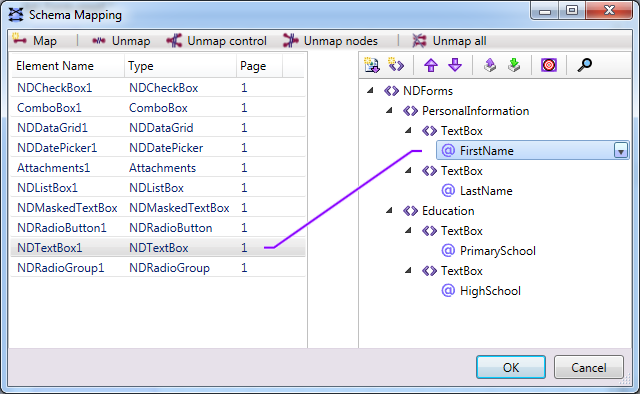
Task: Maximize the Schema Mapping window
Action: (x=572, y=10)
